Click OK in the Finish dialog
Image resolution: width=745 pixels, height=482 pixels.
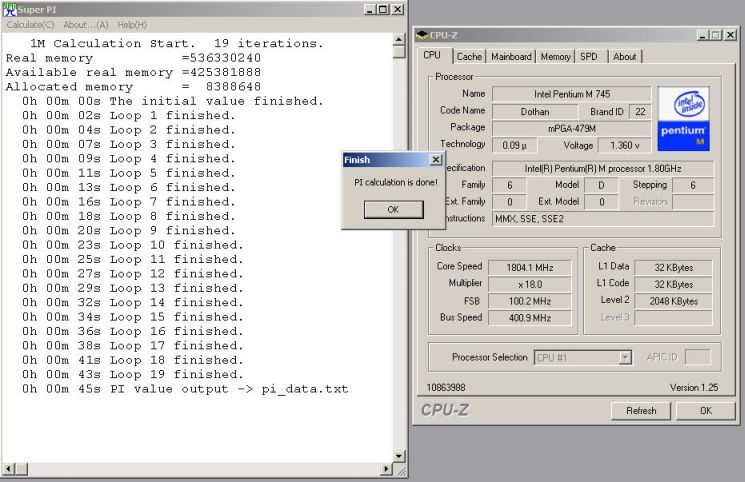pyautogui.click(x=393, y=209)
